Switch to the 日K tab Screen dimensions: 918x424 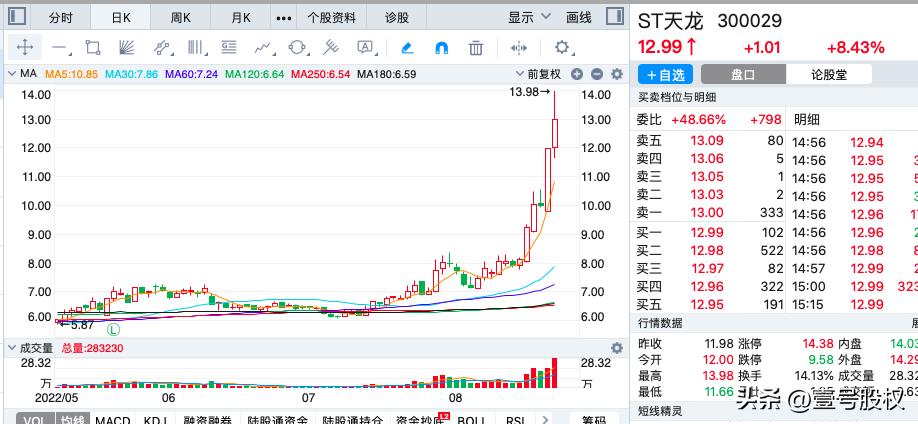click(x=121, y=18)
